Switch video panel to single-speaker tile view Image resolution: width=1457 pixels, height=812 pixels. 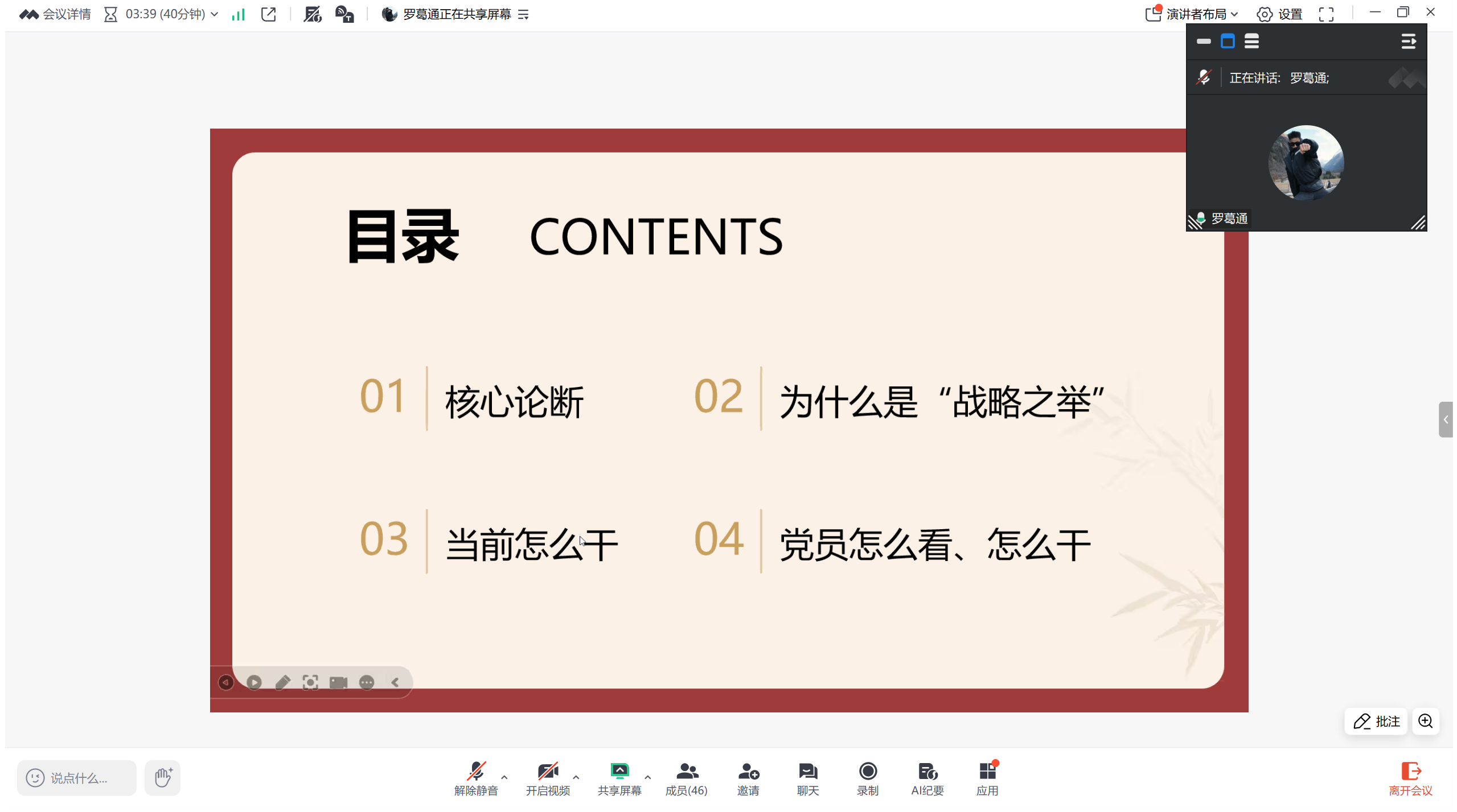pos(1227,42)
